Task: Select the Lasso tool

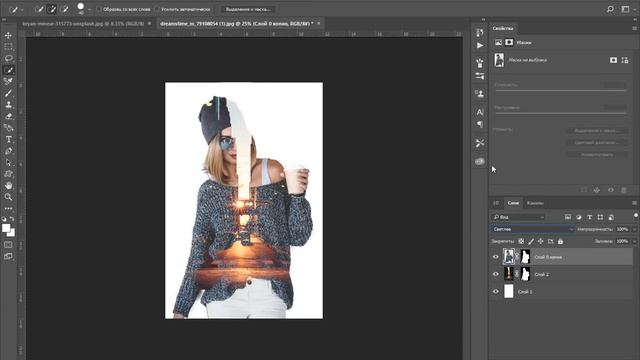Action: point(9,58)
